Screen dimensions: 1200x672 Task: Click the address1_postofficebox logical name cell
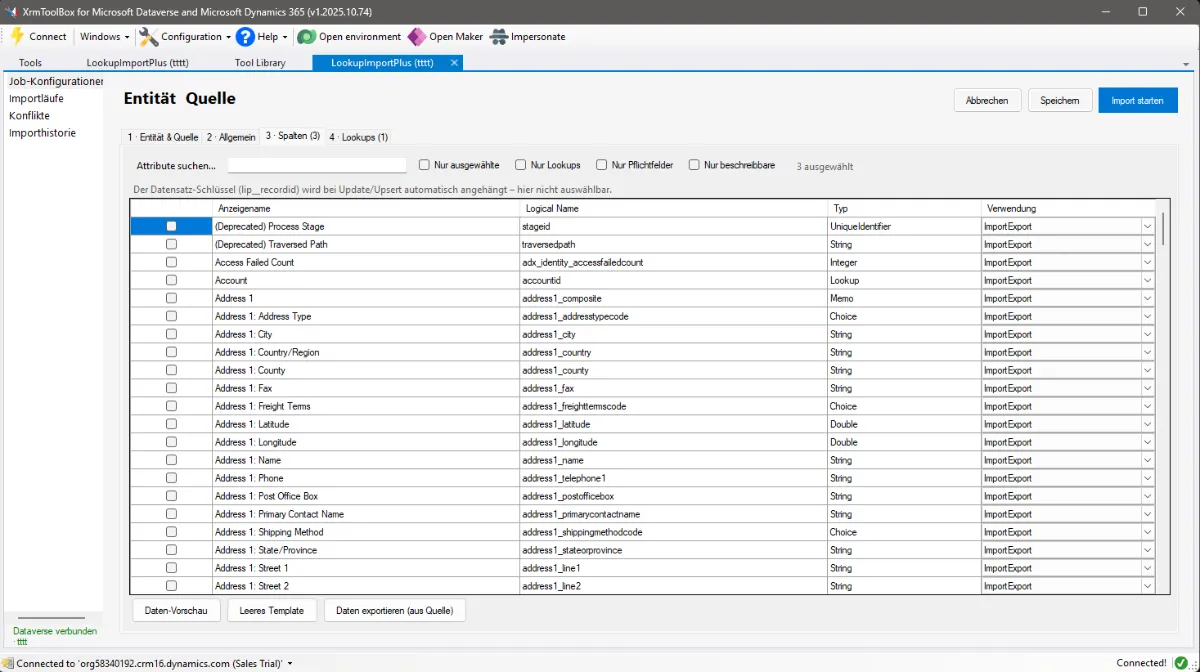673,496
